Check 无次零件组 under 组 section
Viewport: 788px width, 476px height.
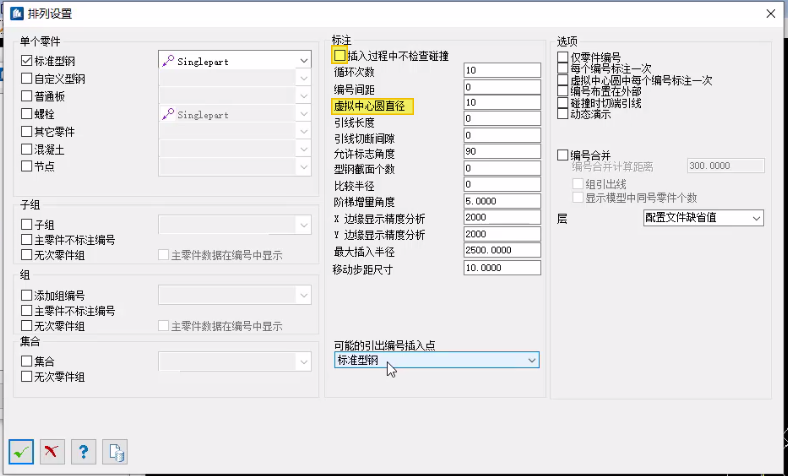(x=27, y=326)
